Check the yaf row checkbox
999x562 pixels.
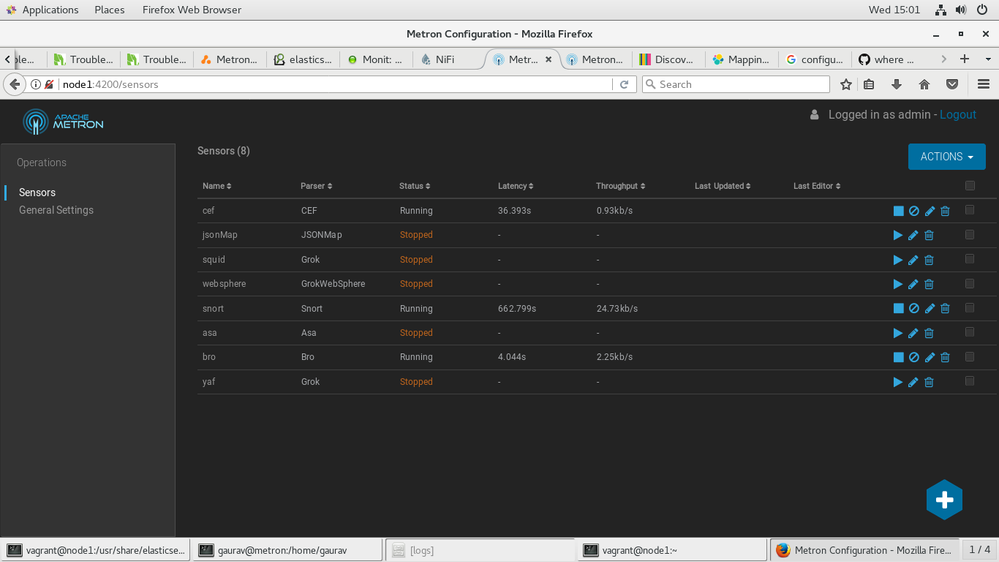970,381
